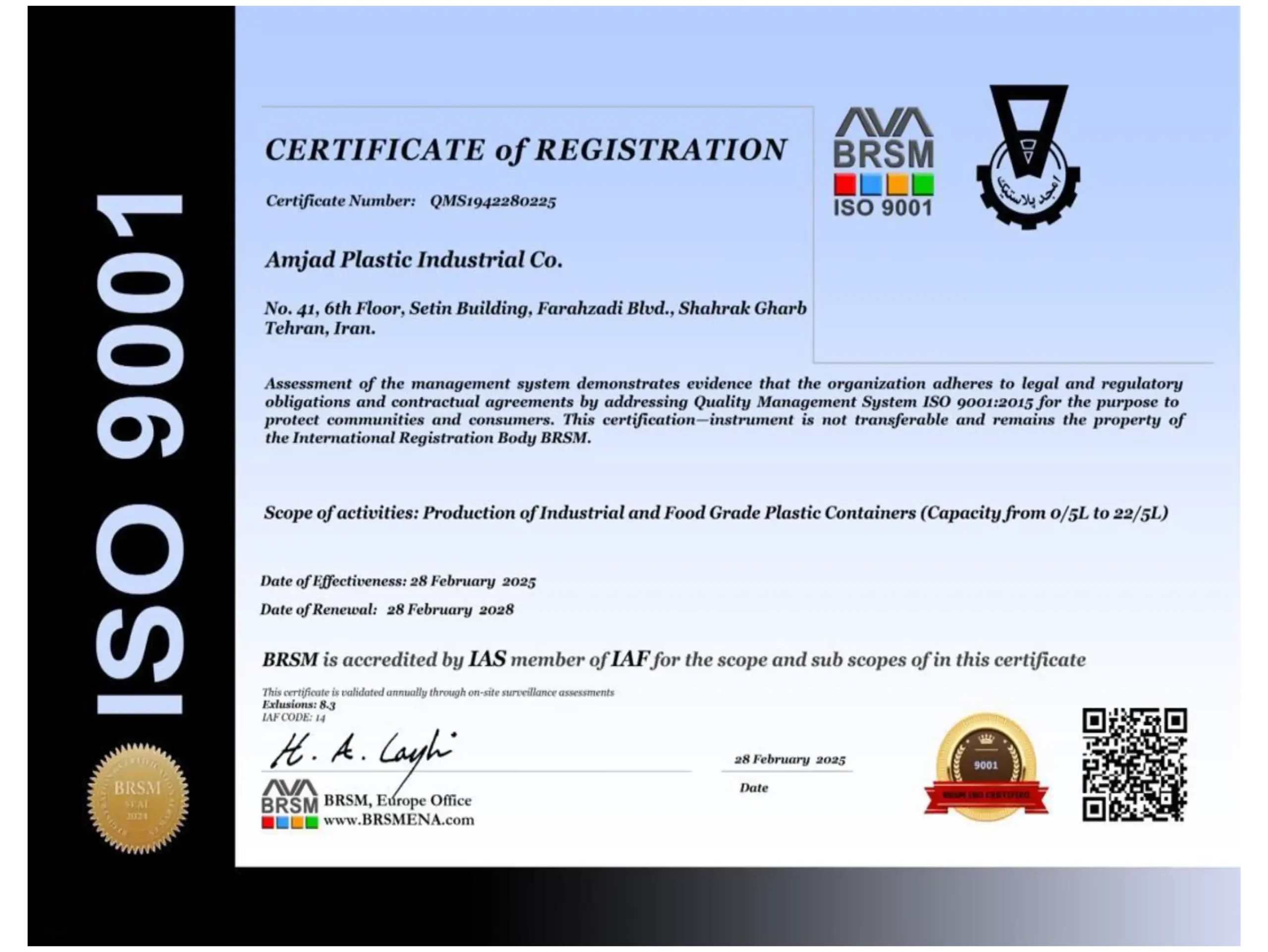
Task: Click the gold 9001 certified badge
Action: [x=986, y=766]
